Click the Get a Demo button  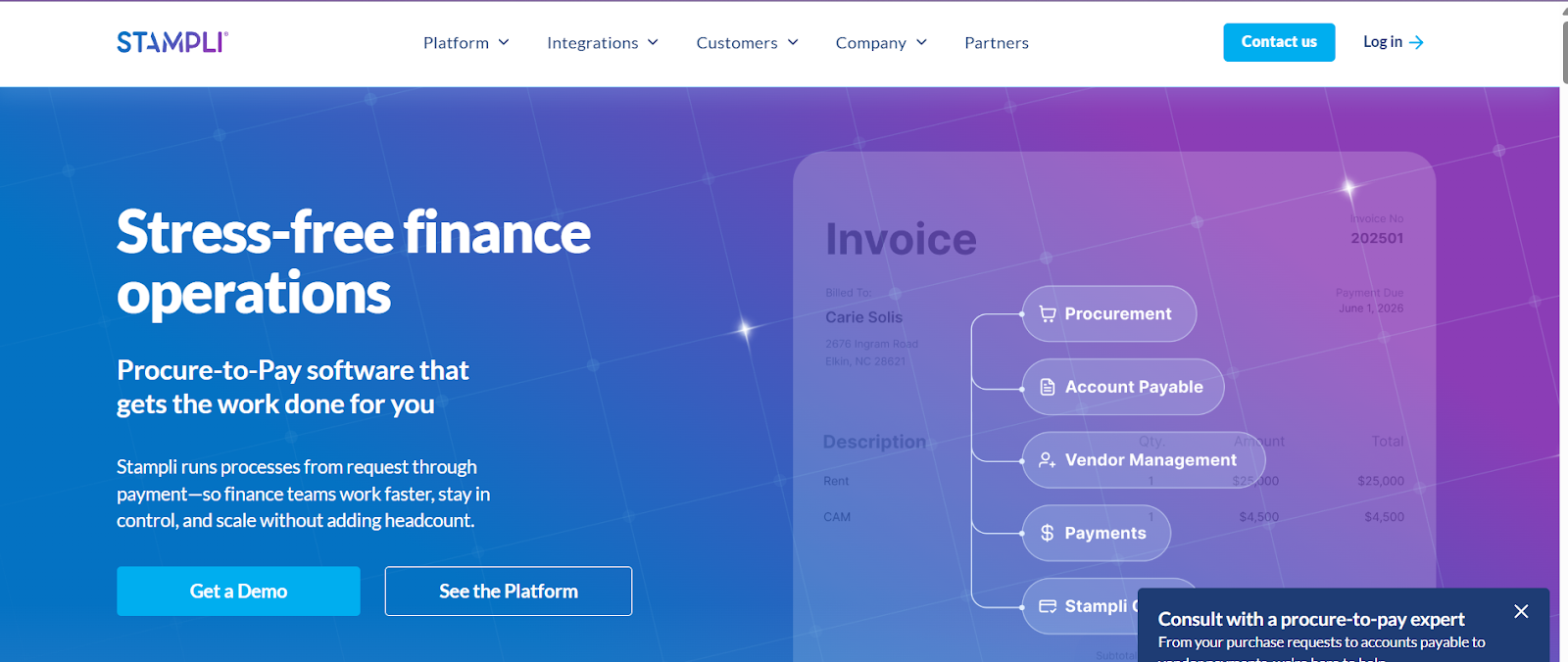coord(238,591)
